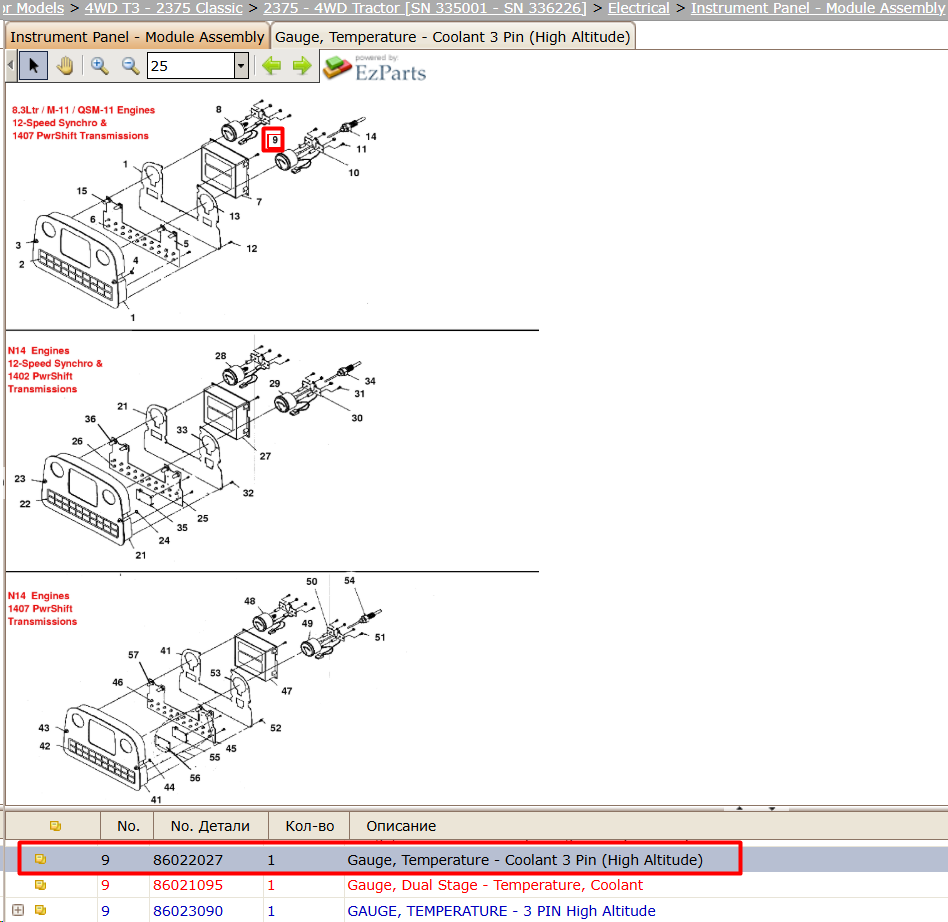This screenshot has width=948, height=922.
Task: Click callout 54 in the bottom diagram
Action: point(349,580)
